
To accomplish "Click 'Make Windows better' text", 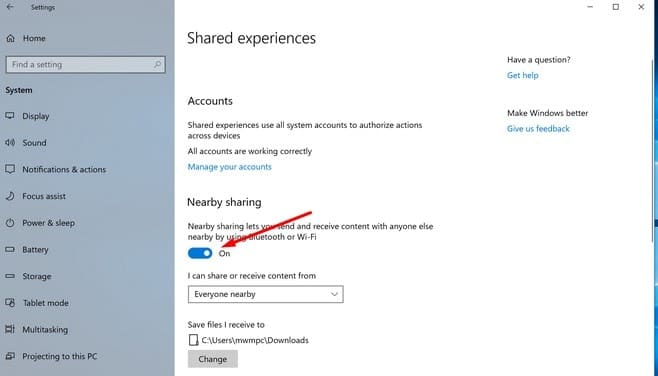I will click(548, 113).
